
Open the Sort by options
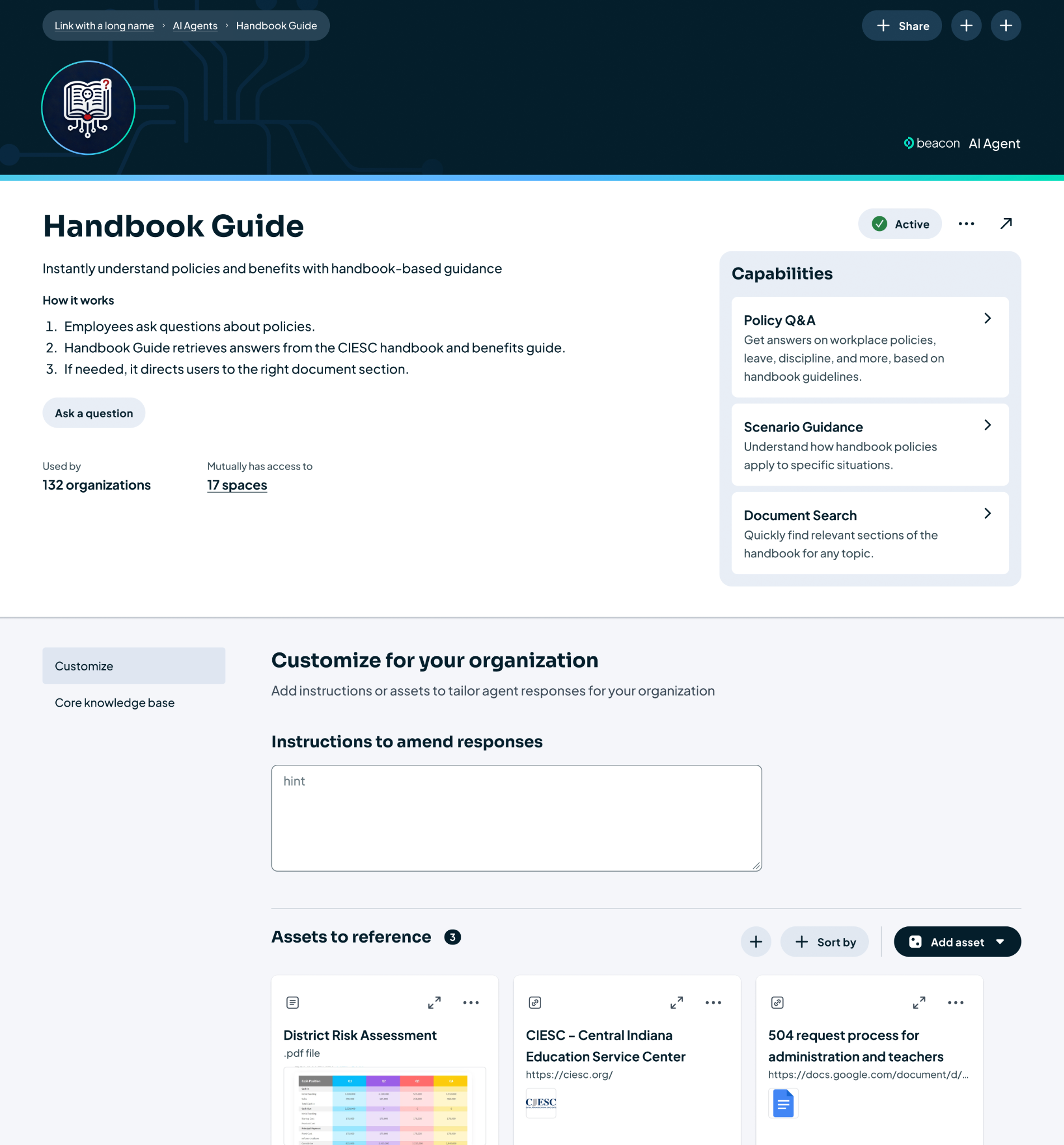(824, 942)
